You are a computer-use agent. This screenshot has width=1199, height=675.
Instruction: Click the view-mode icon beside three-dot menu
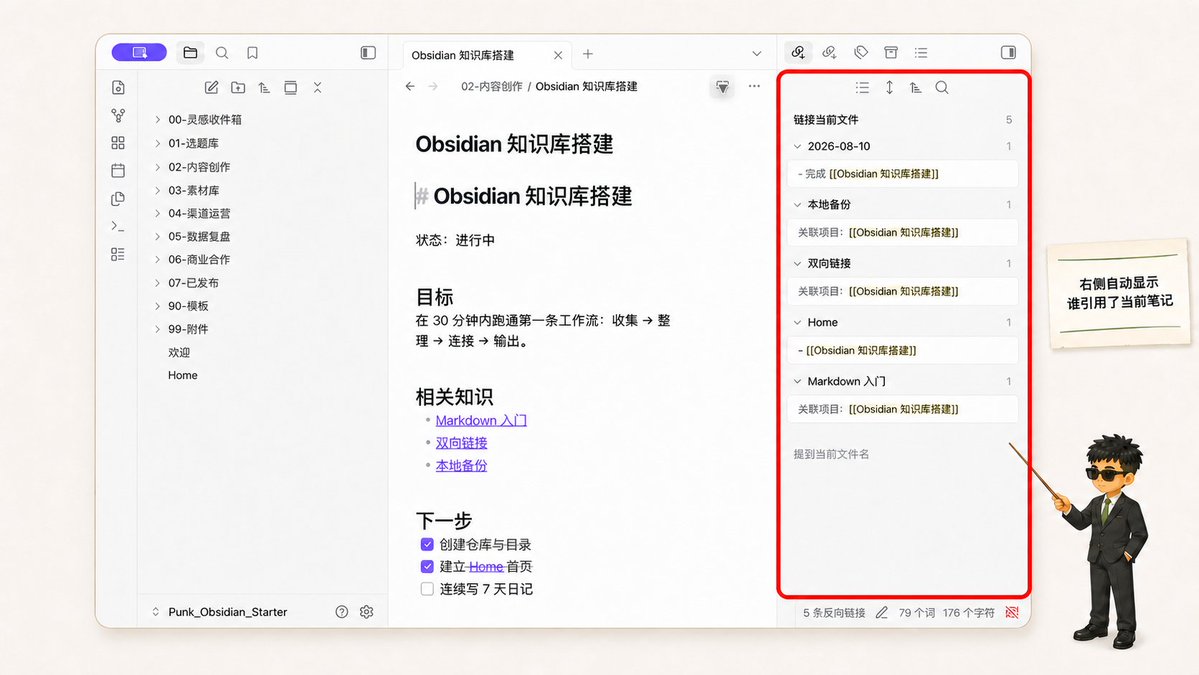pos(723,86)
